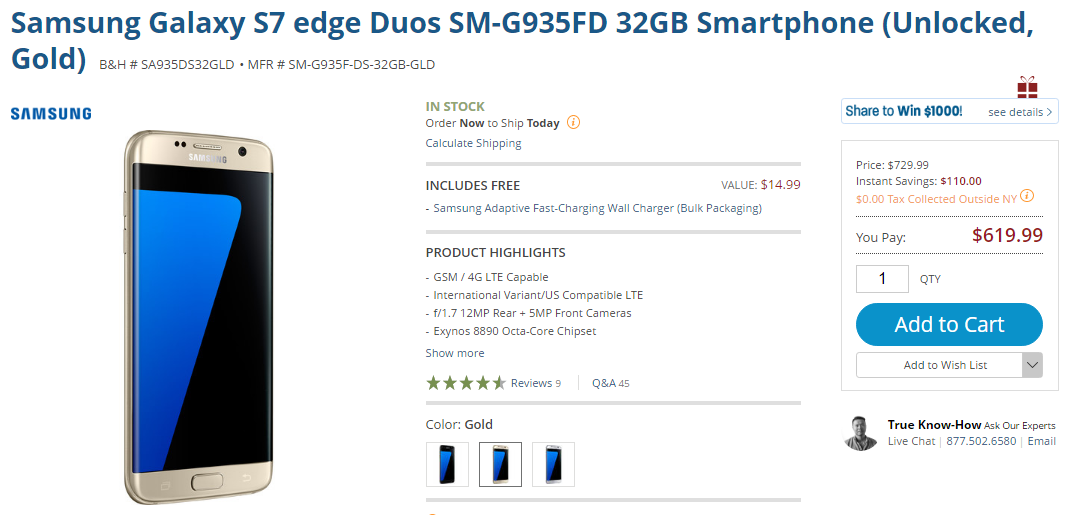Expand the Add to Wish List dropdown arrow
1078x515 pixels.
pyautogui.click(x=1033, y=365)
